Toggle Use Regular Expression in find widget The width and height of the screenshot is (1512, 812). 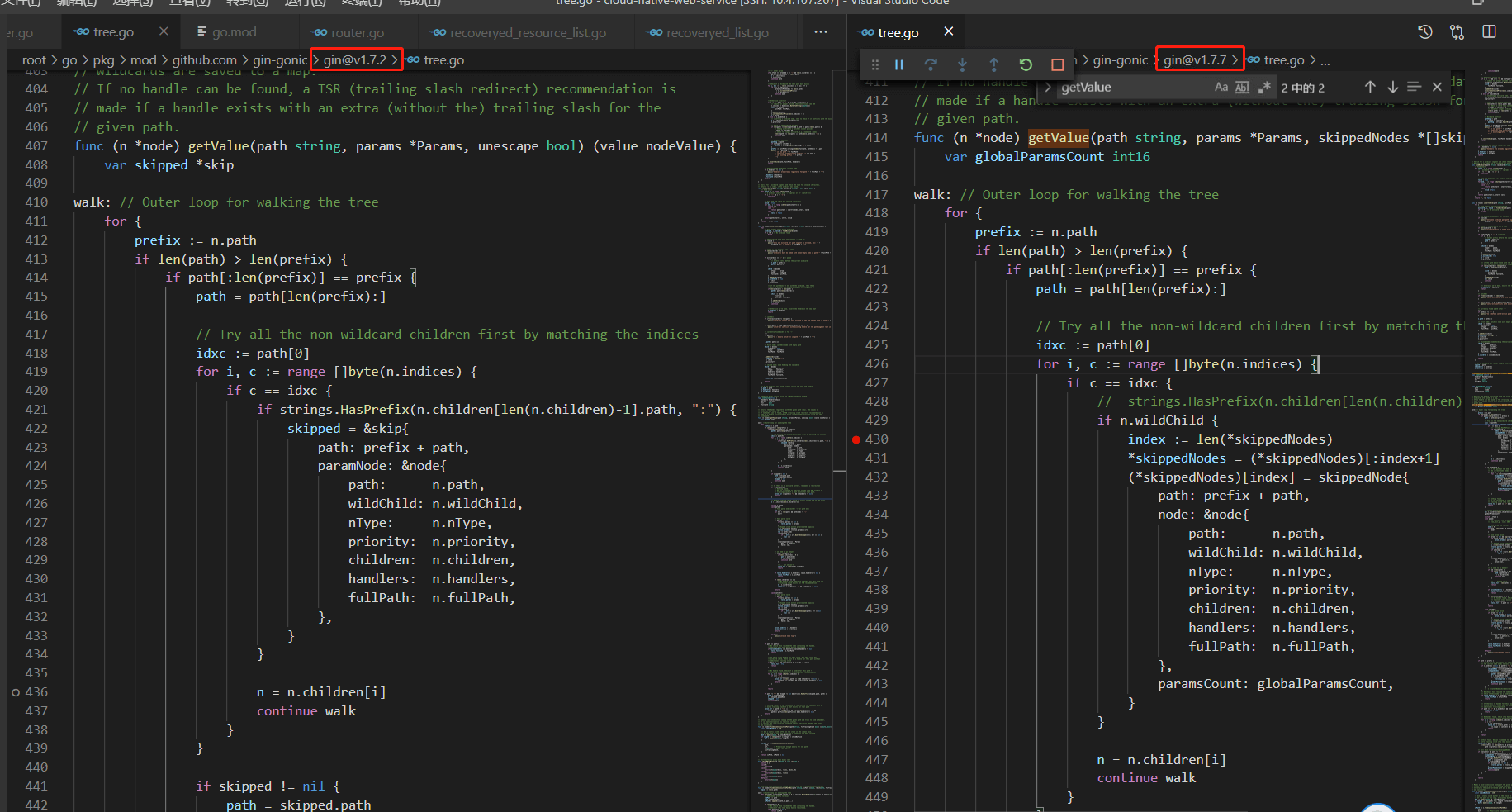tap(1263, 87)
